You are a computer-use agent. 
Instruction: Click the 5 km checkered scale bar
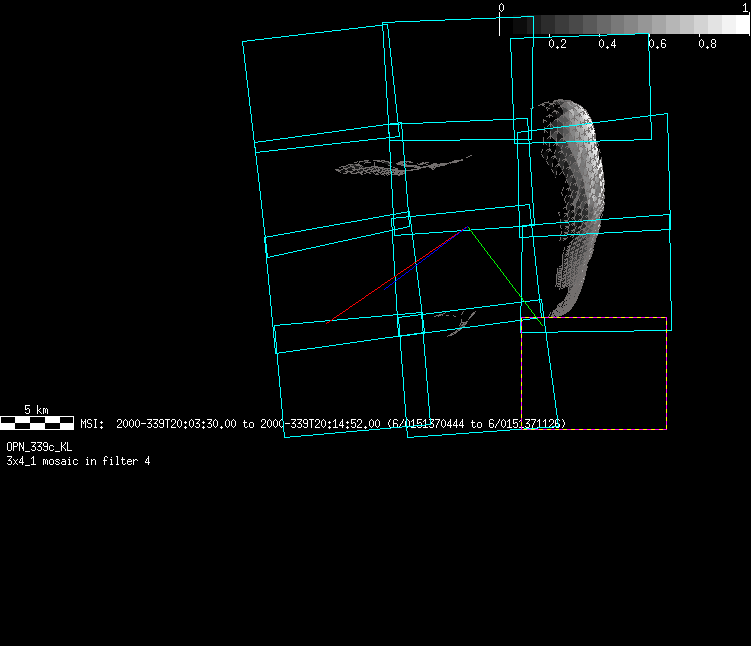(x=36, y=423)
